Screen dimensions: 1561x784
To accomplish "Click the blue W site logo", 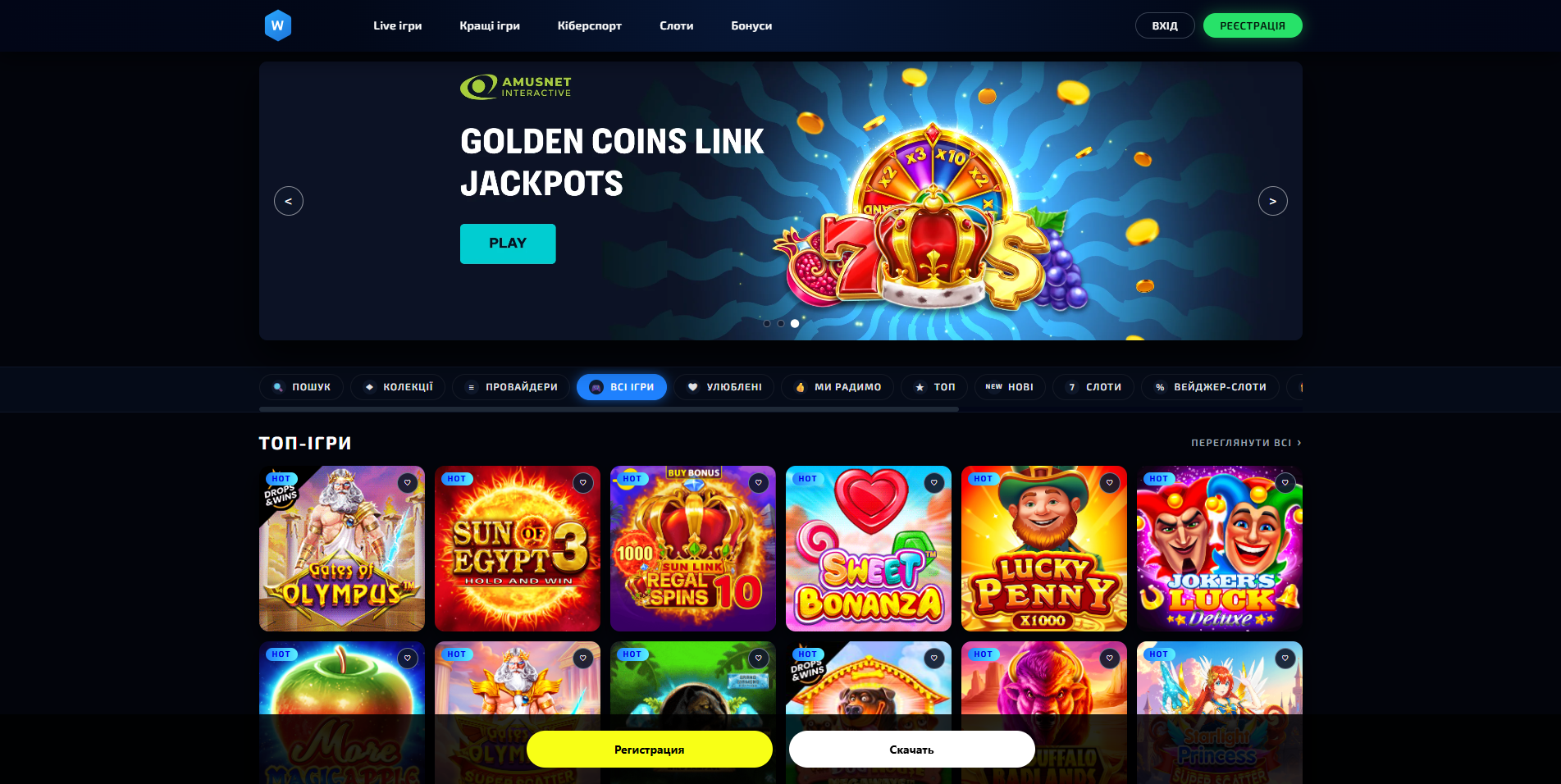I will pos(278,25).
